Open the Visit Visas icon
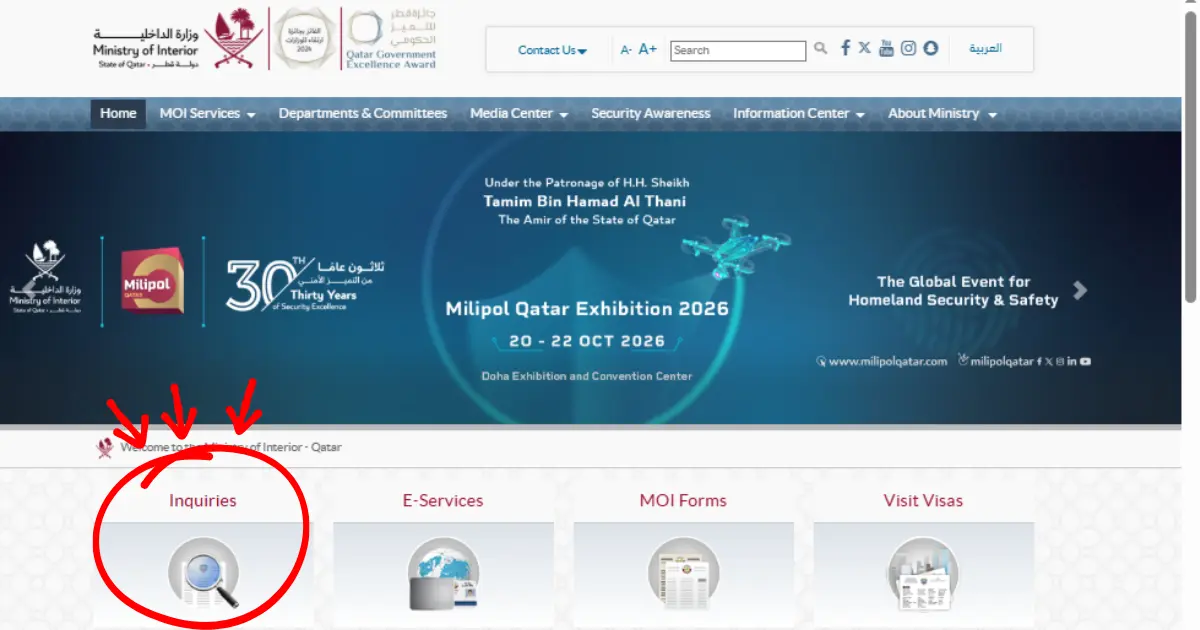Image resolution: width=1200 pixels, height=630 pixels. 924,574
